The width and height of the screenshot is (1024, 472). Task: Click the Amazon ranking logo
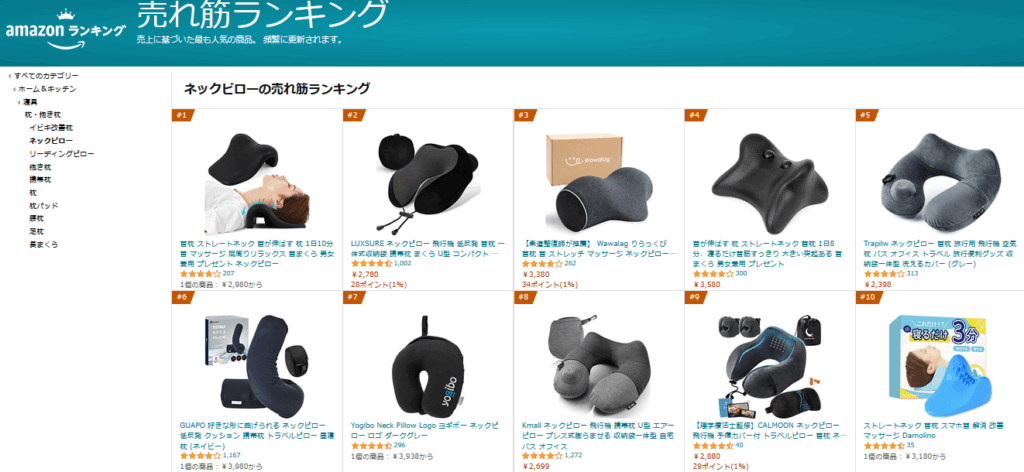click(65, 29)
